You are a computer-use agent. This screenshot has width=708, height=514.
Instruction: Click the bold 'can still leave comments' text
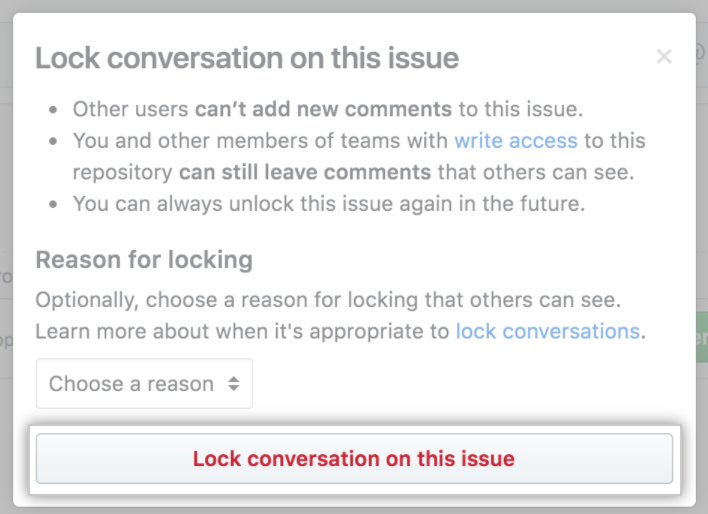(303, 172)
